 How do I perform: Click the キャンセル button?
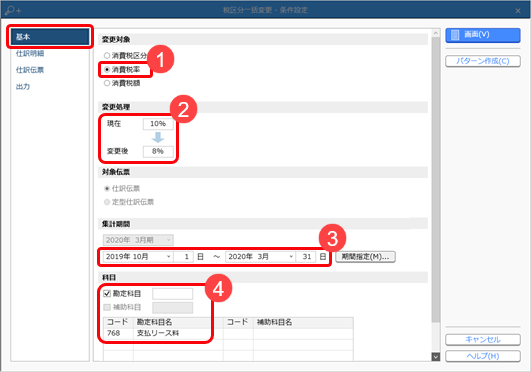[x=483, y=339]
